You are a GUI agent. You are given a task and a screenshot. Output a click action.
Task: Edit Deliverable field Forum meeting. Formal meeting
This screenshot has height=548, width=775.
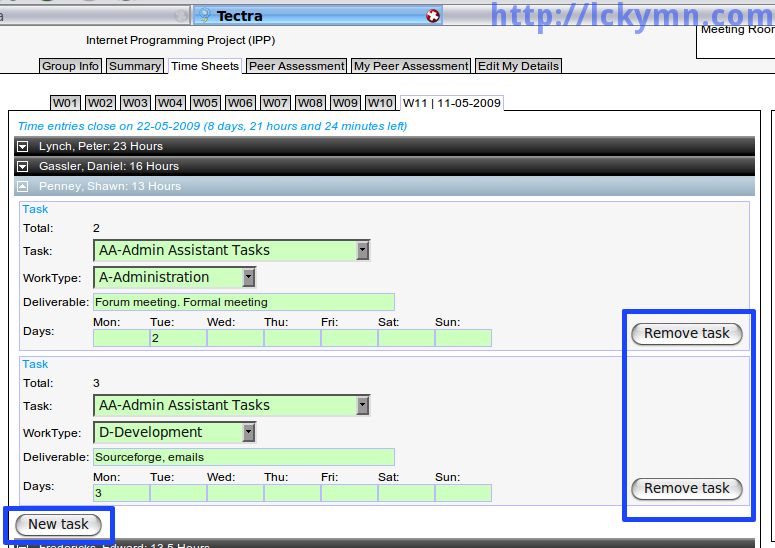[244, 302]
